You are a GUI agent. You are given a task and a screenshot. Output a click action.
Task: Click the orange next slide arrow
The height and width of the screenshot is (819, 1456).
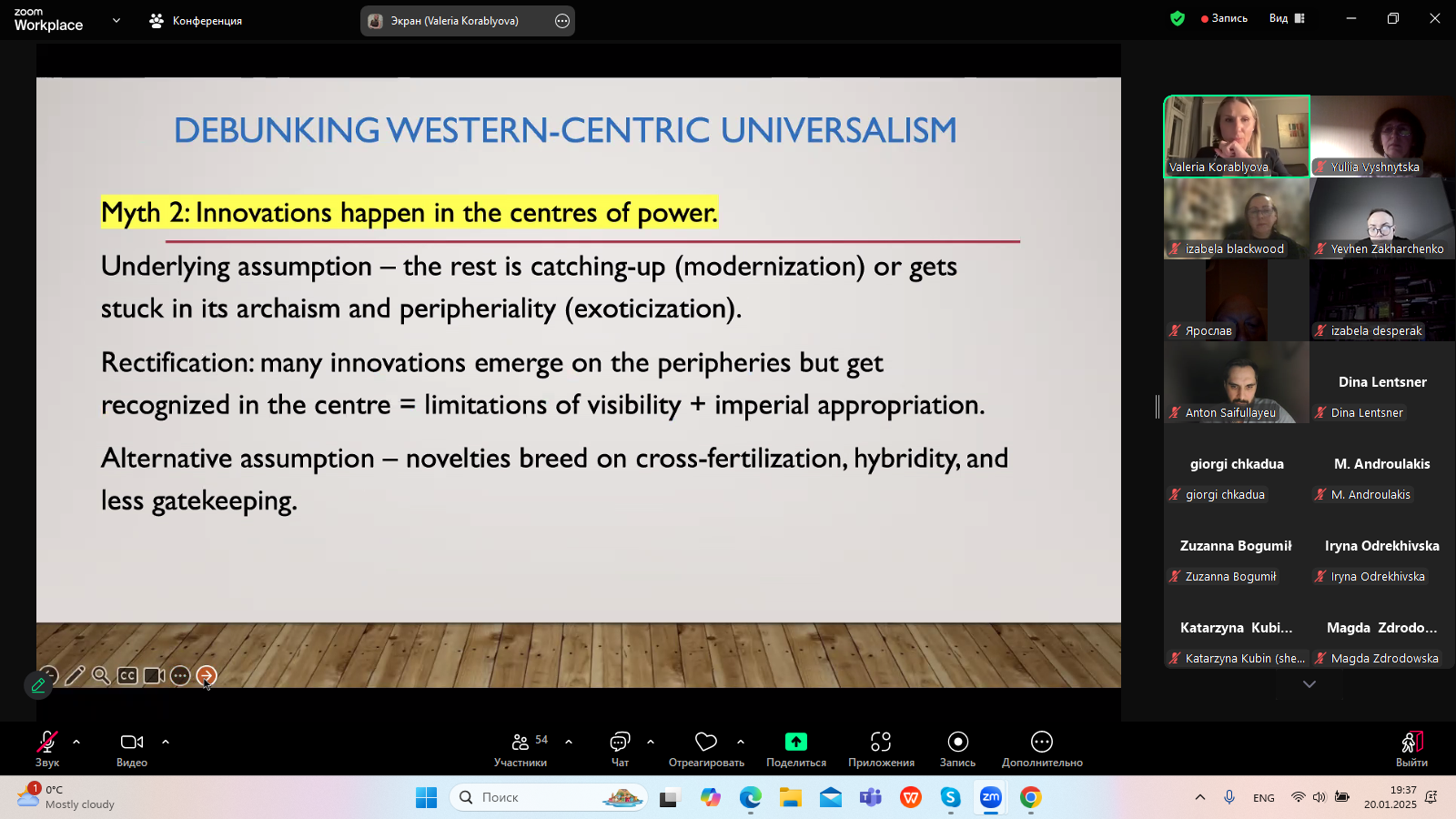207,675
